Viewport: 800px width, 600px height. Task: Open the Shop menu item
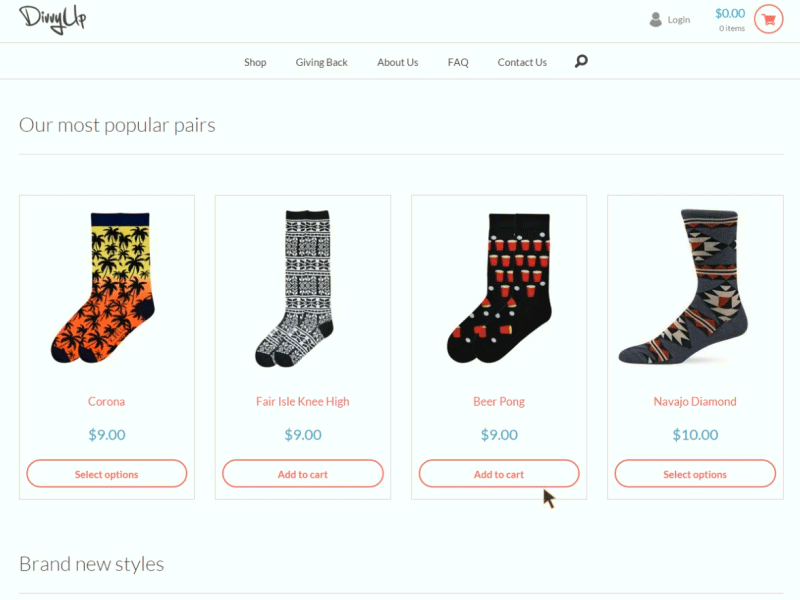[255, 62]
